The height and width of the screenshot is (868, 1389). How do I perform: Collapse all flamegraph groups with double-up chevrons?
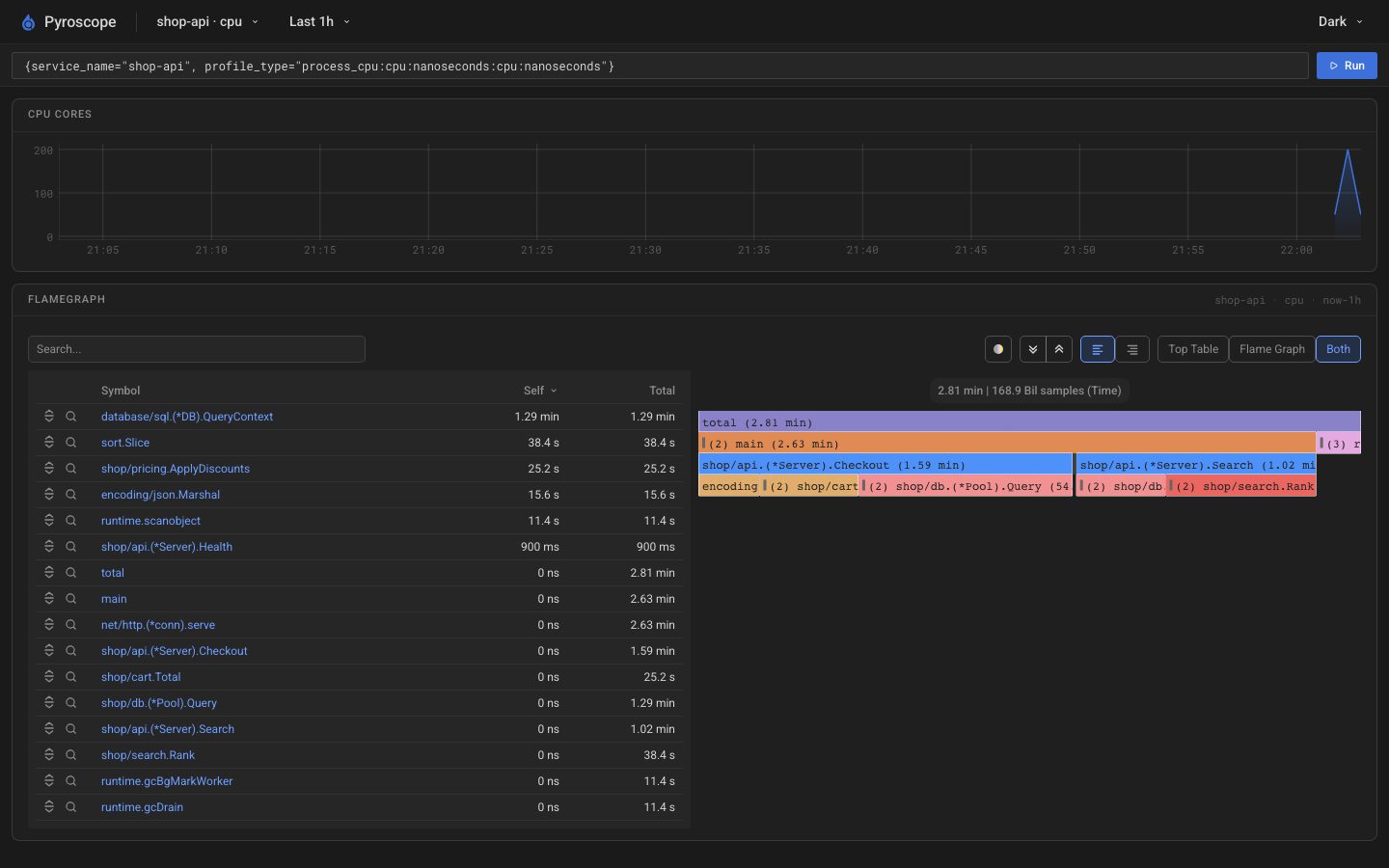pyautogui.click(x=1059, y=349)
